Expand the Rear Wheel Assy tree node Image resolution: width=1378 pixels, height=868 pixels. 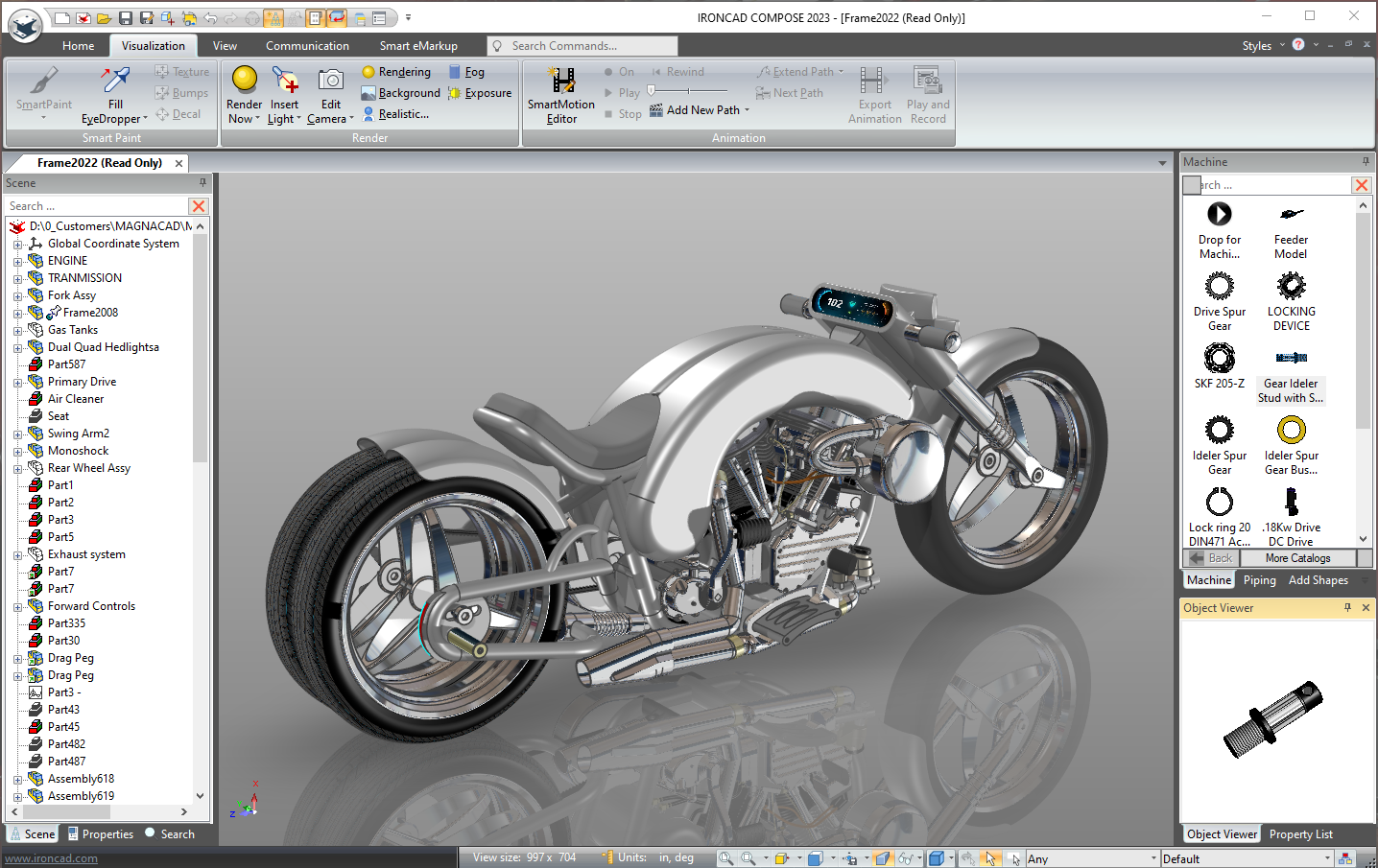[x=17, y=469]
